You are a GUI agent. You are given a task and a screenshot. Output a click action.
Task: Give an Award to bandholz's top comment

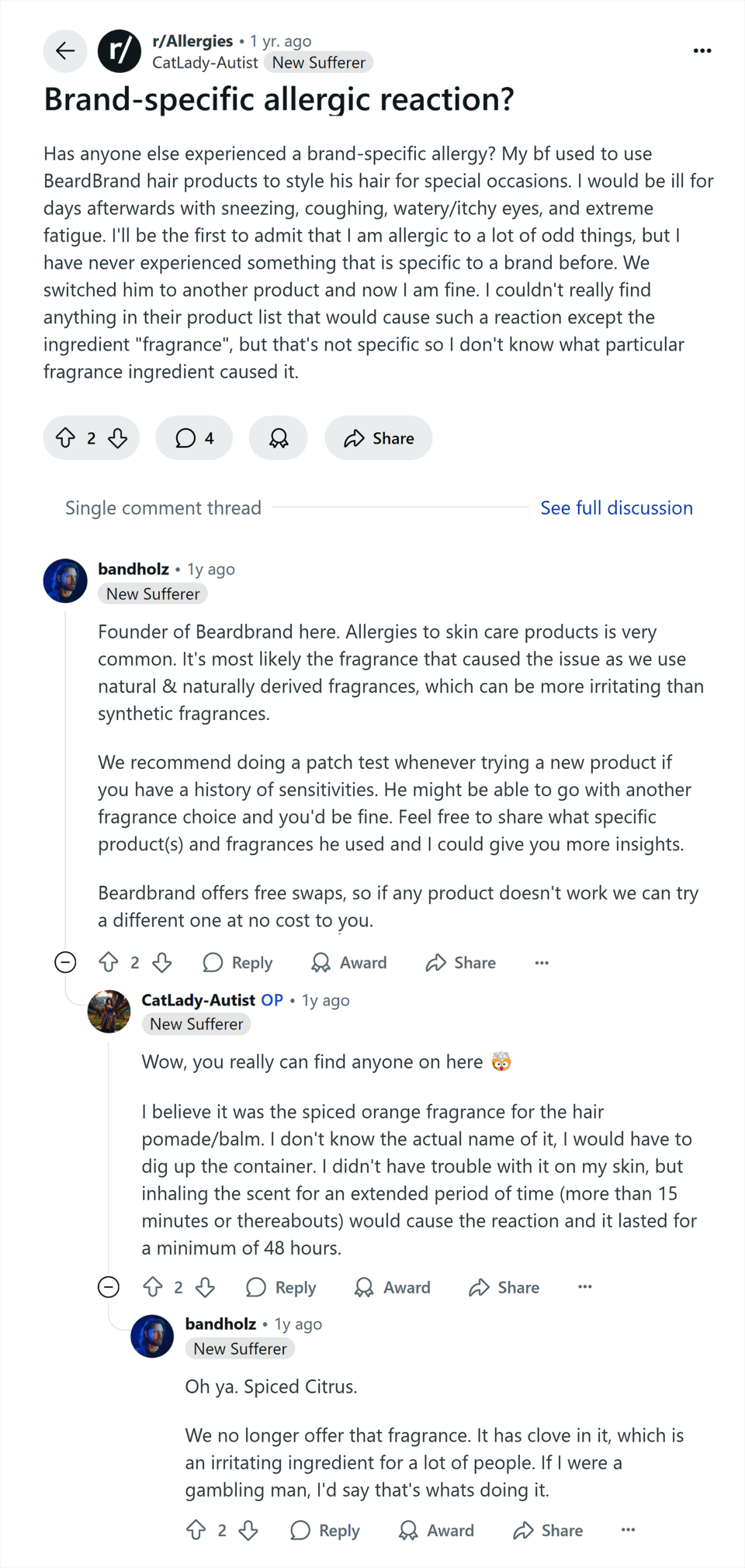[348, 962]
